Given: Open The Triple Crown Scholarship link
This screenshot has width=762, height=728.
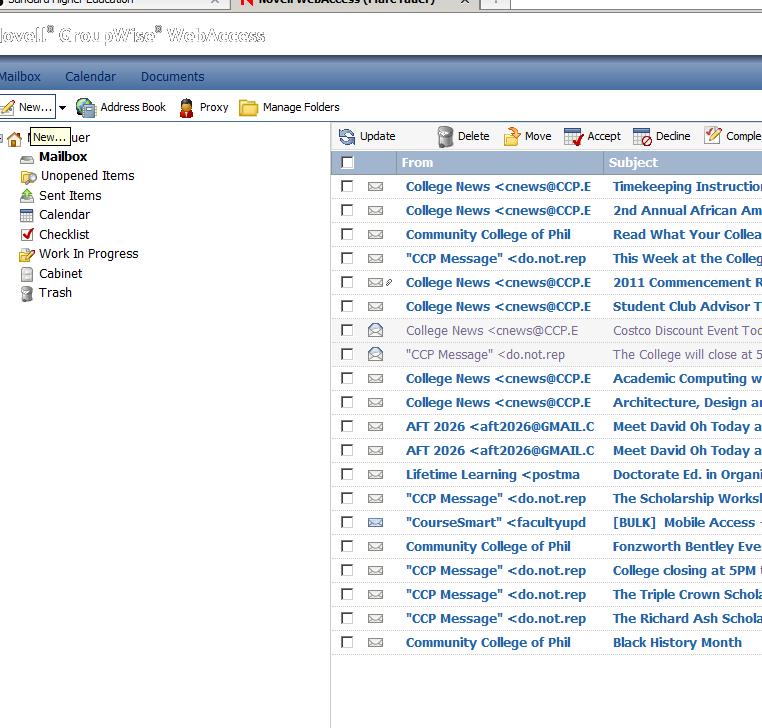Looking at the screenshot, I should coord(687,594).
